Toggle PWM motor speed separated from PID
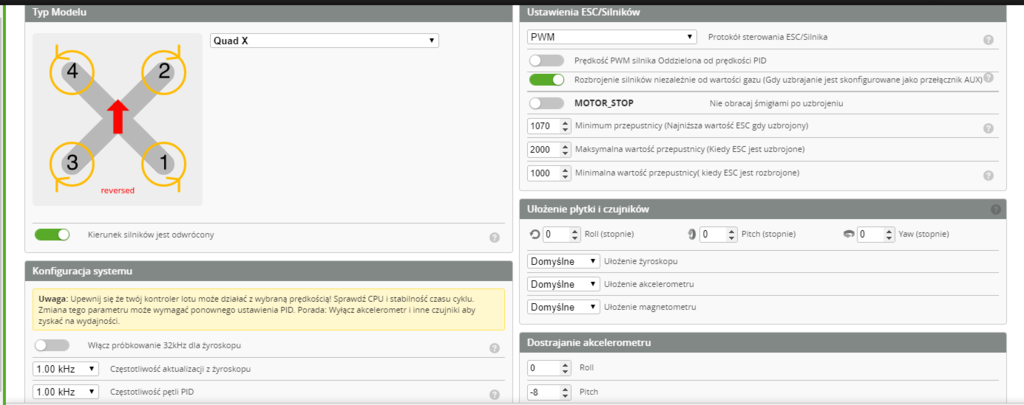The height and width of the screenshot is (405, 1024). click(x=546, y=61)
